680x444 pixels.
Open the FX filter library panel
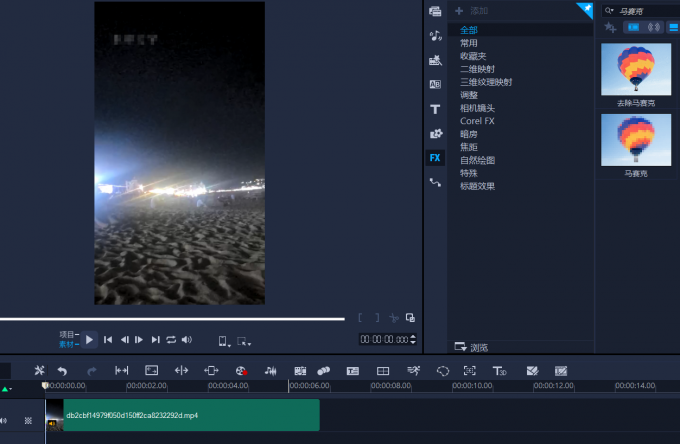pos(435,158)
